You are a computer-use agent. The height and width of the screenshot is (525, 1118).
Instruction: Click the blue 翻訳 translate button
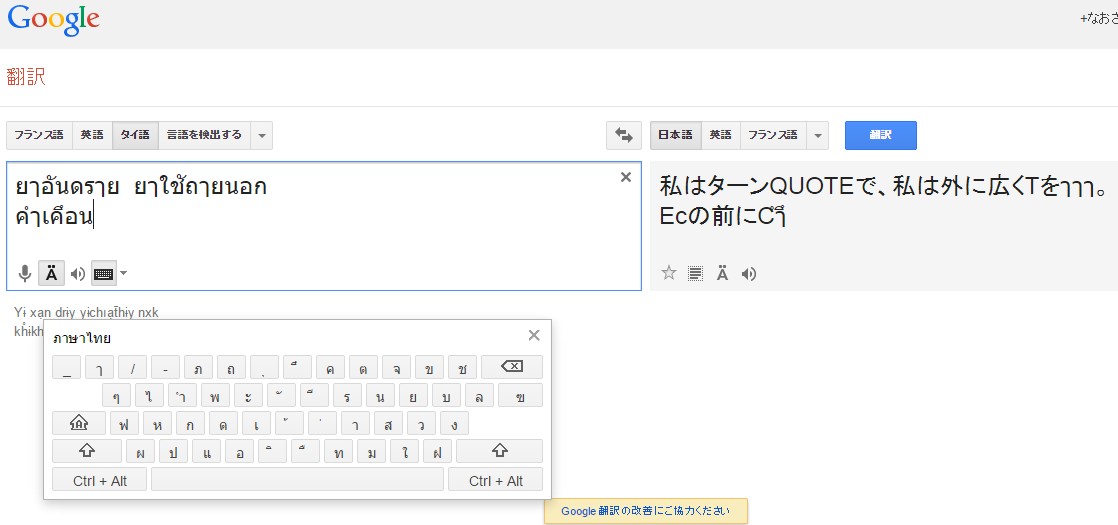pyautogui.click(x=881, y=135)
